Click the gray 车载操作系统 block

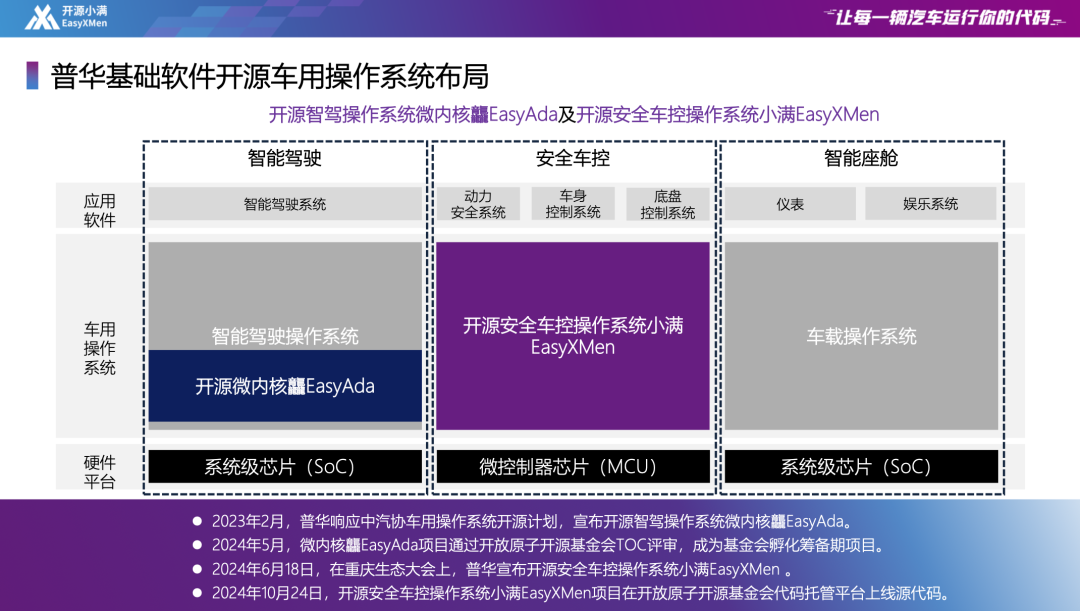pyautogui.click(x=861, y=336)
